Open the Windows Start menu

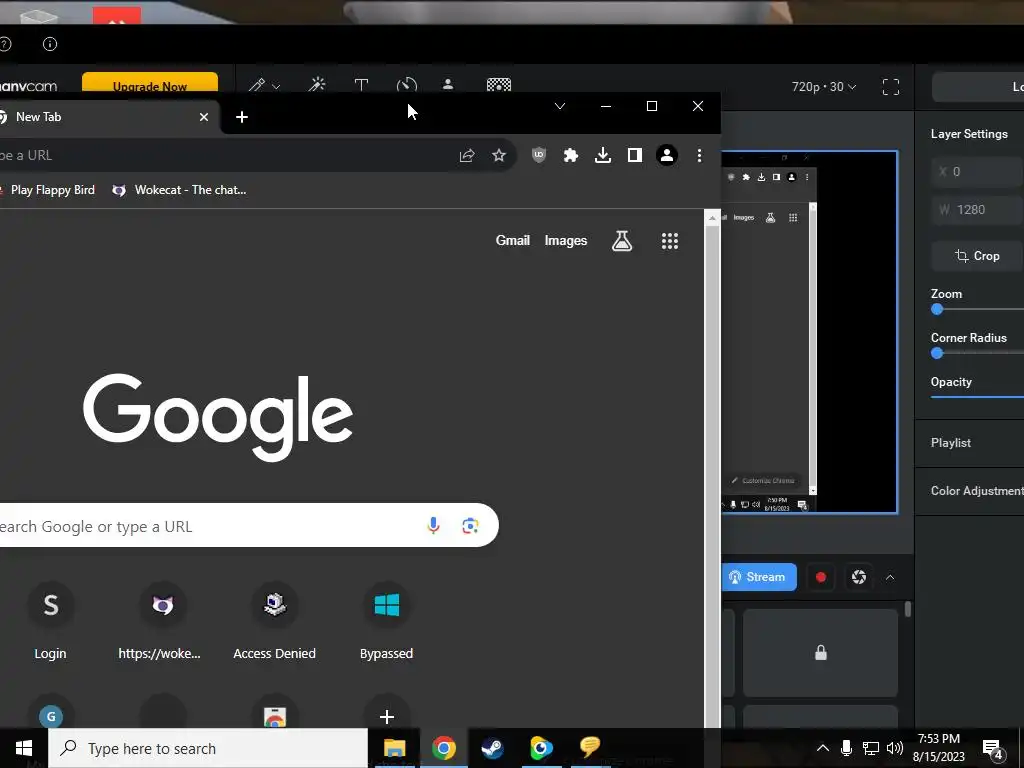[x=24, y=748]
